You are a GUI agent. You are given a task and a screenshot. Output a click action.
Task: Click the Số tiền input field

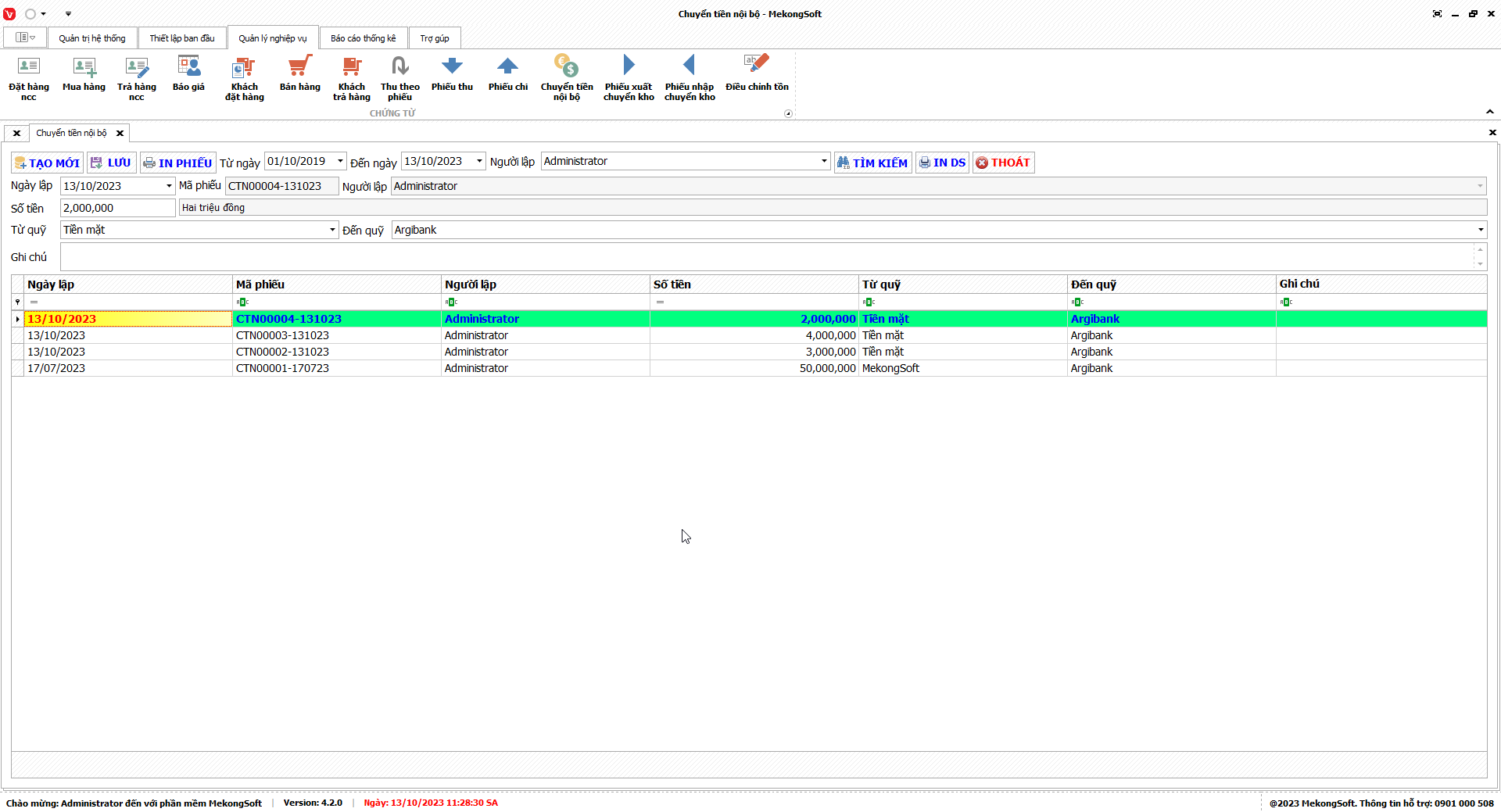click(117, 208)
